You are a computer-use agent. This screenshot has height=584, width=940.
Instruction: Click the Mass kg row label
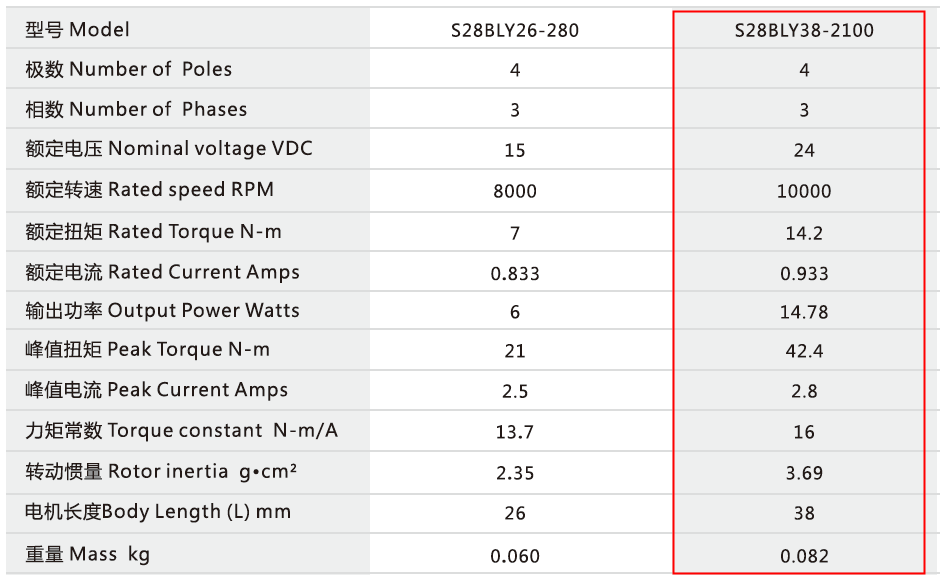click(88, 554)
